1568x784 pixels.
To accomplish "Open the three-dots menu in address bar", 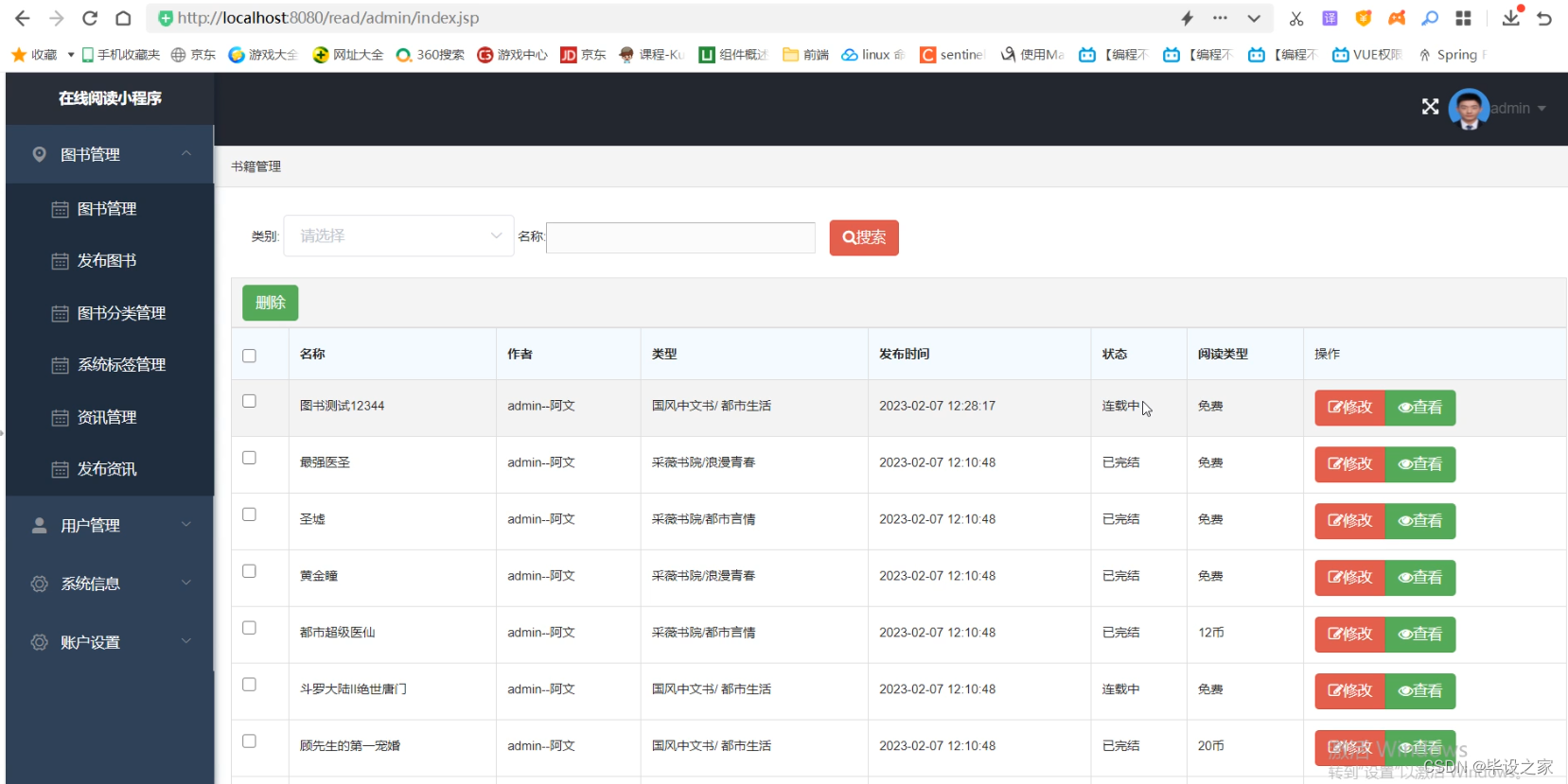I will (x=1220, y=18).
